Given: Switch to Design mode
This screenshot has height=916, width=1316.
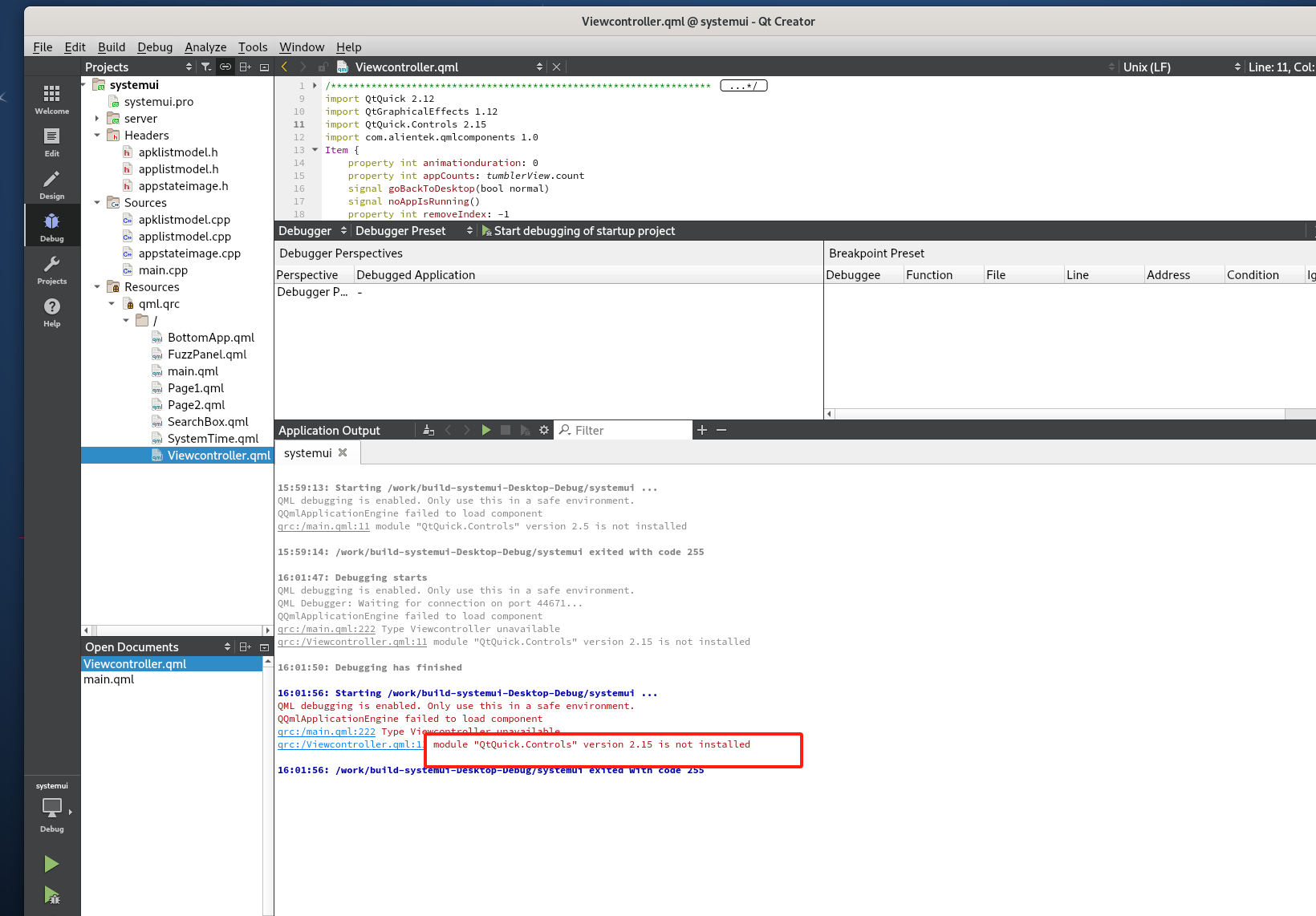Looking at the screenshot, I should (51, 184).
